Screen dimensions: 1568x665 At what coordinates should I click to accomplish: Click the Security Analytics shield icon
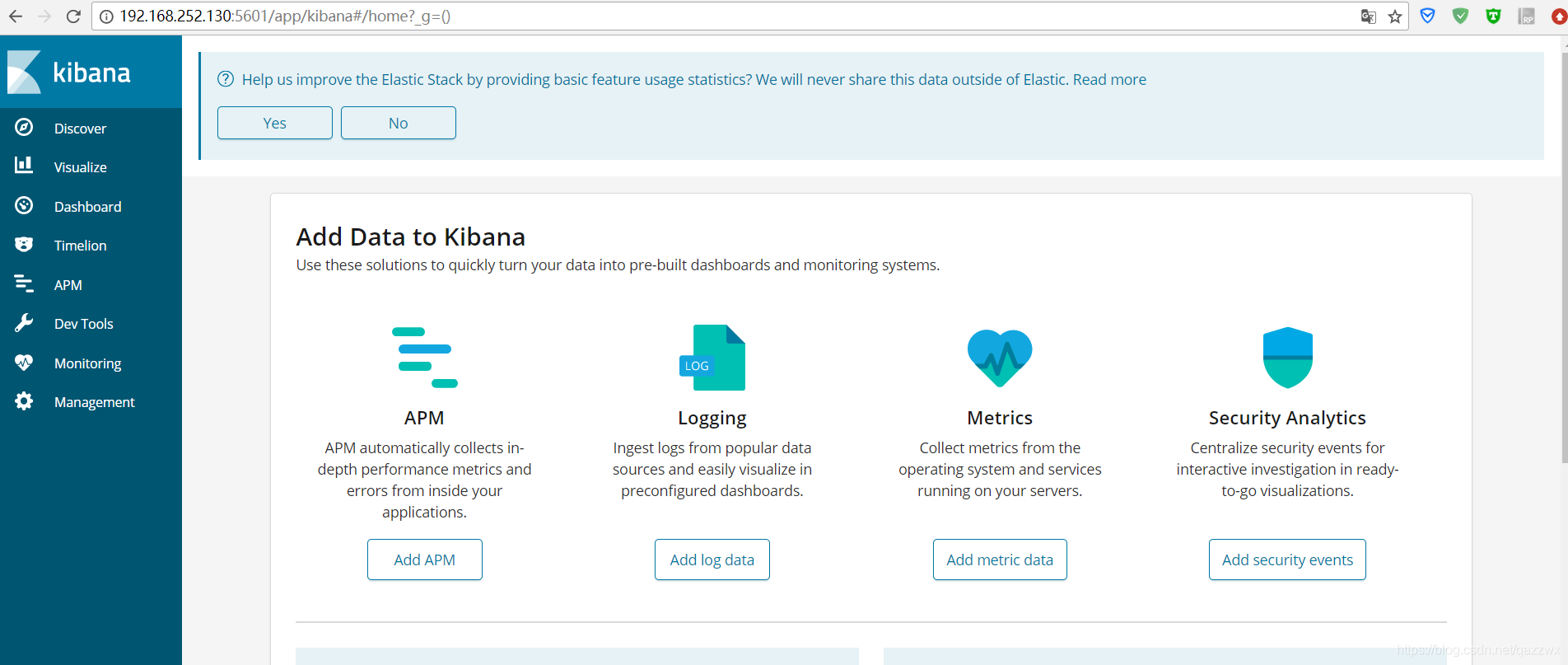(1287, 358)
